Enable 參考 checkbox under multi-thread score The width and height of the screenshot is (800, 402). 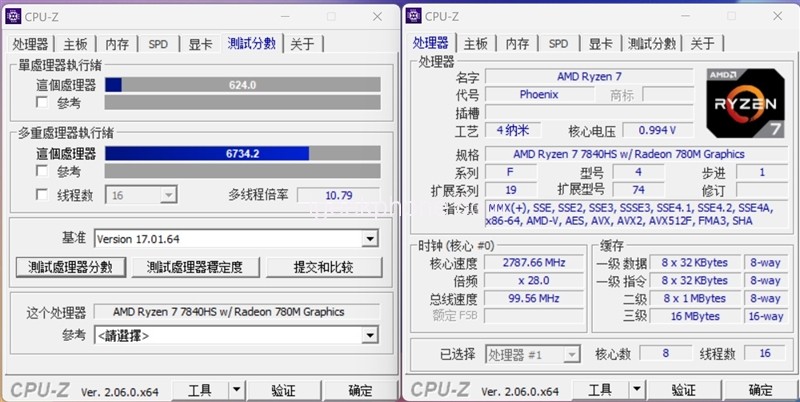click(x=42, y=171)
